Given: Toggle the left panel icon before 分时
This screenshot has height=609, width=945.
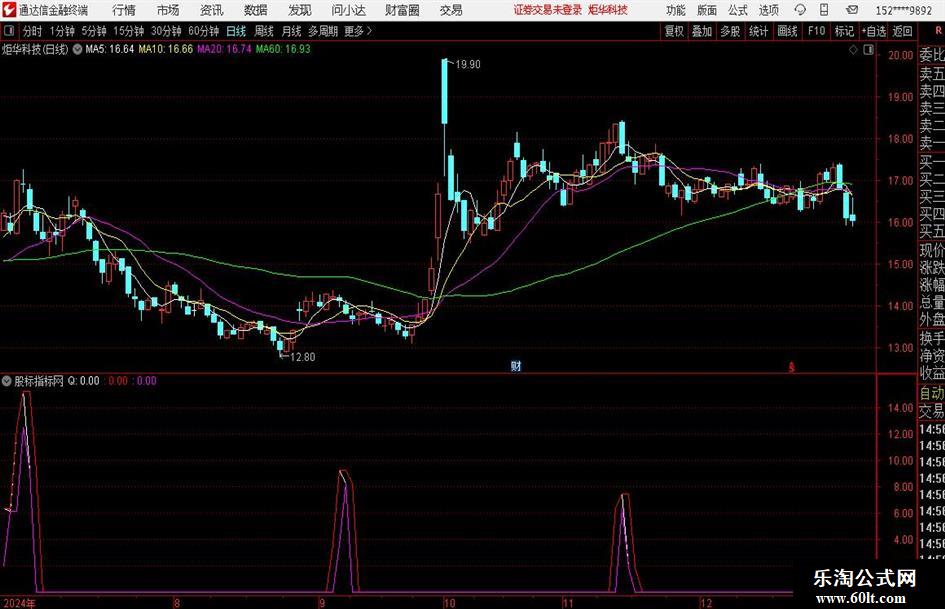Looking at the screenshot, I should coord(9,31).
